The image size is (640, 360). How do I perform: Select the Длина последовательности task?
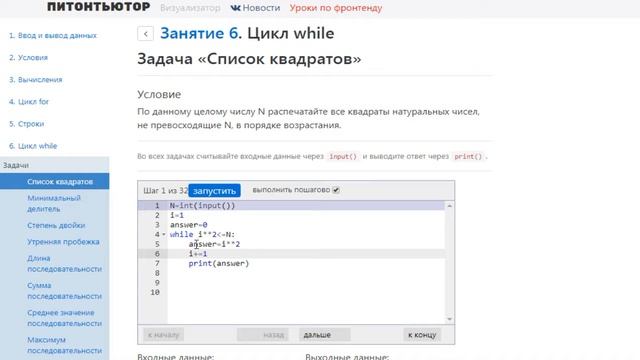point(64,264)
